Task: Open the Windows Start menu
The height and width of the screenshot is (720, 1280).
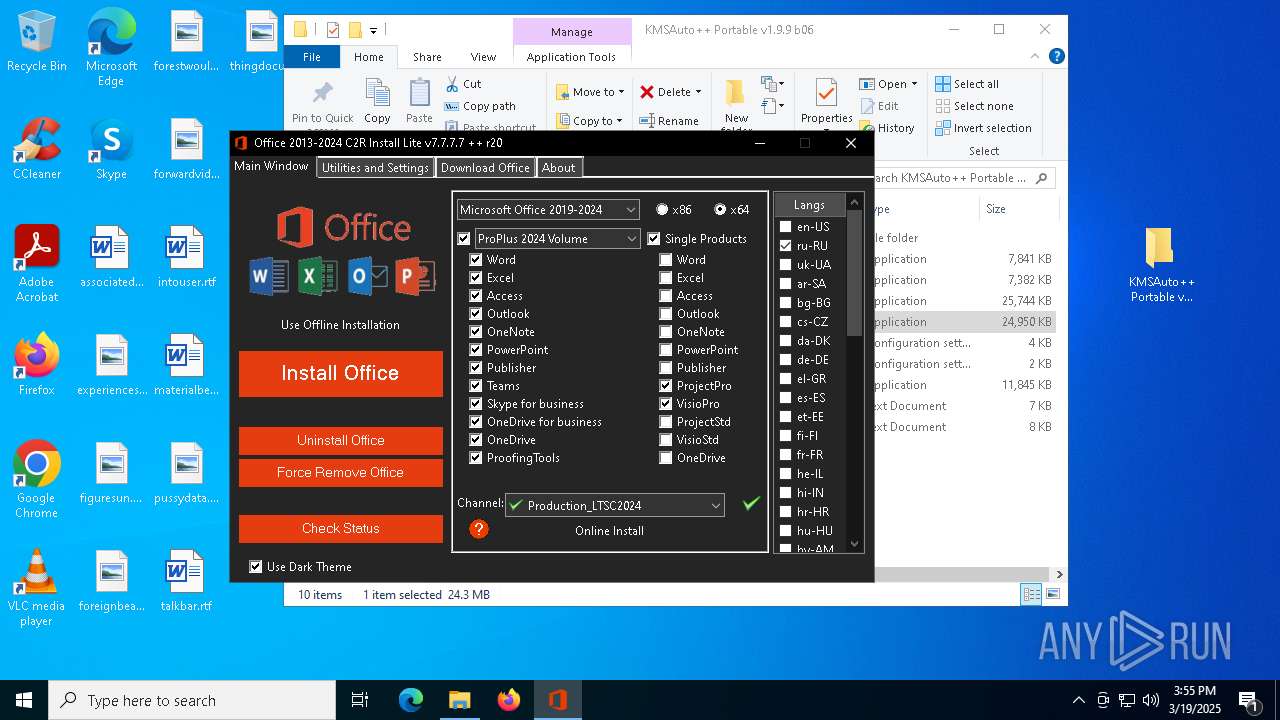Action: (x=23, y=700)
